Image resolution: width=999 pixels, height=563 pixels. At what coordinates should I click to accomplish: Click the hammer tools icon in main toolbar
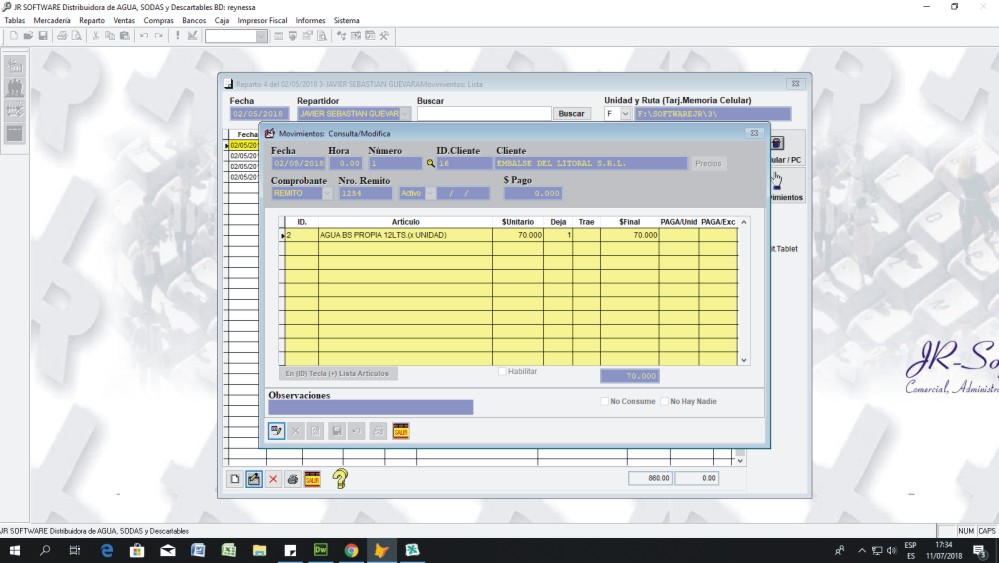pyautogui.click(x=384, y=36)
